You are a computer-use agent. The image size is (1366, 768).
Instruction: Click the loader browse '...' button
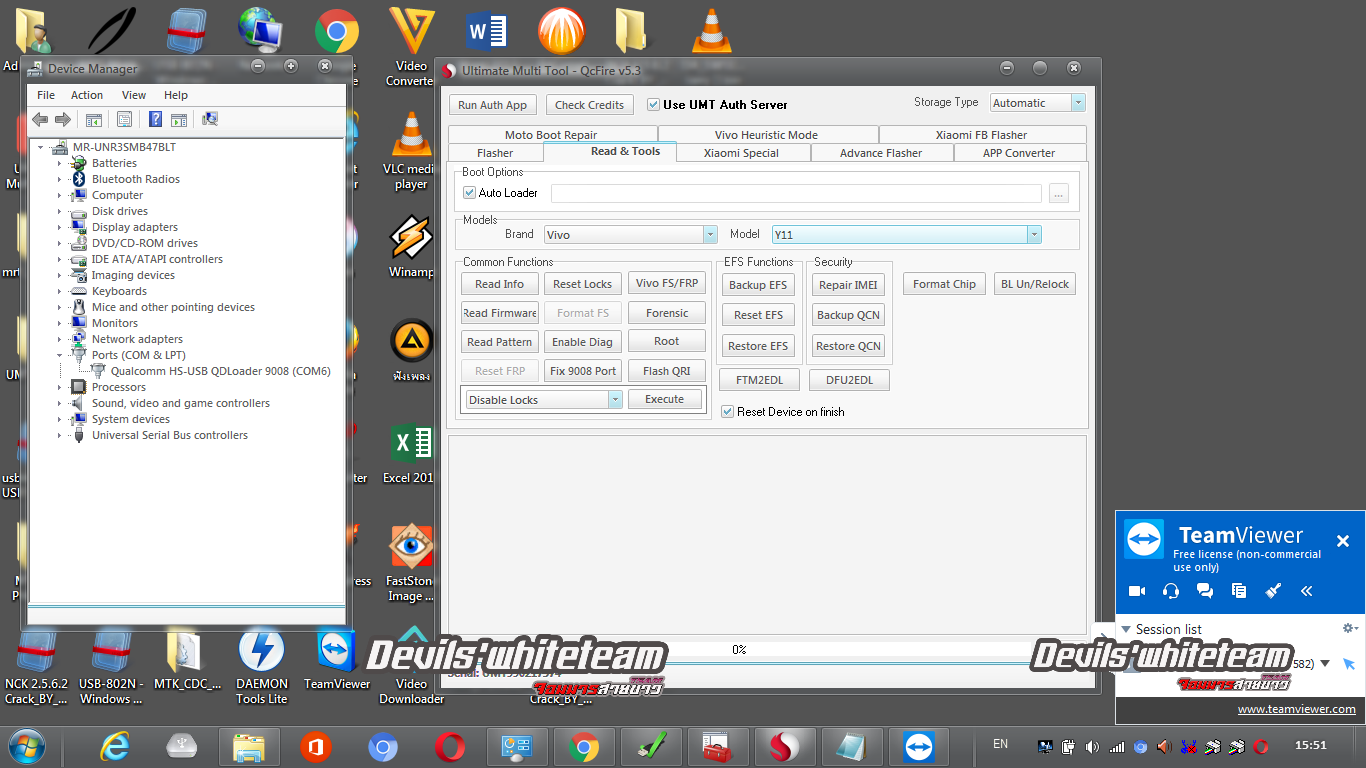(x=1059, y=193)
